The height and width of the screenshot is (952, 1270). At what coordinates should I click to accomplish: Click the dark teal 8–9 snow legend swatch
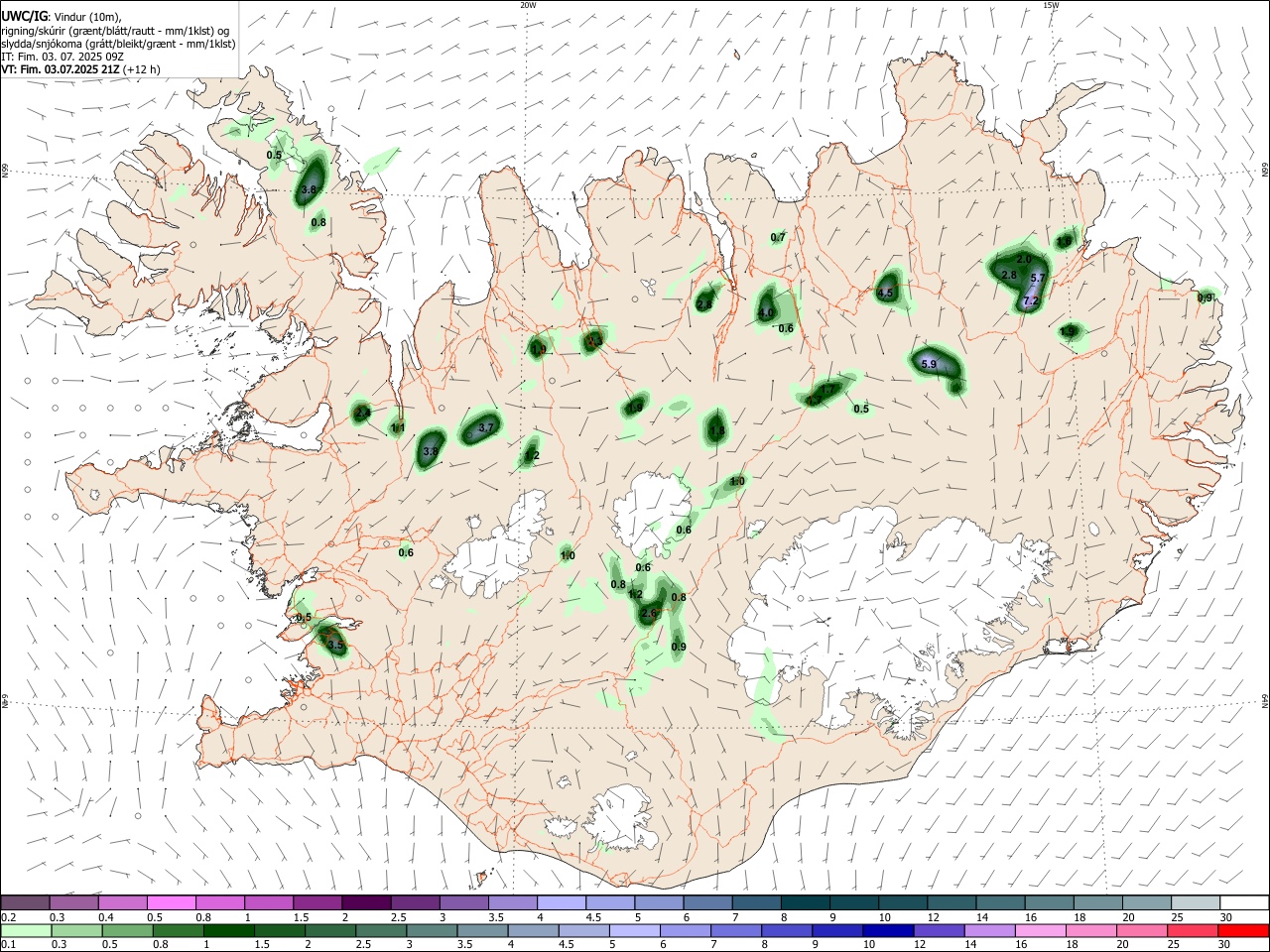[x=806, y=902]
